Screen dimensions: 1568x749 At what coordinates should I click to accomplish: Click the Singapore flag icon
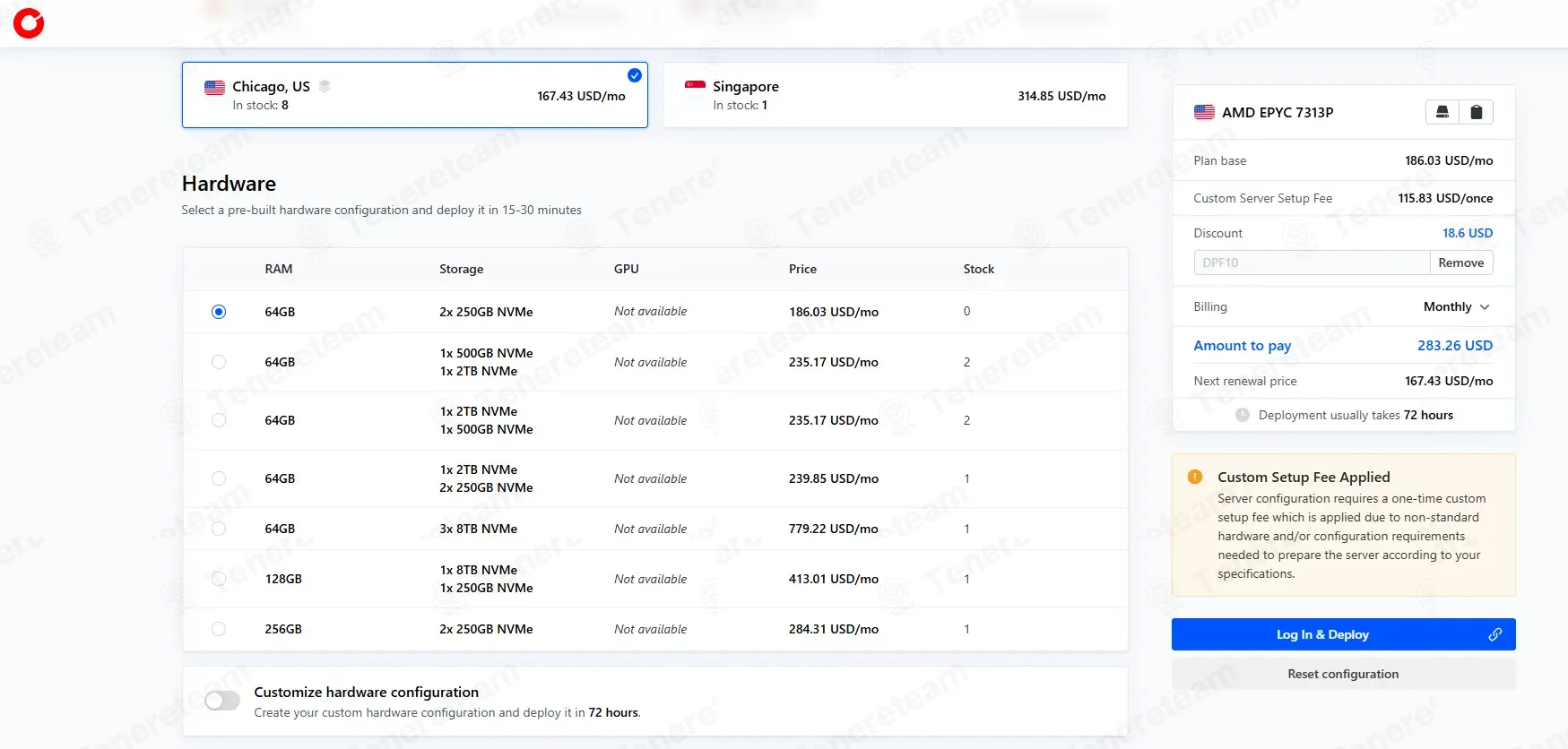pos(695,86)
